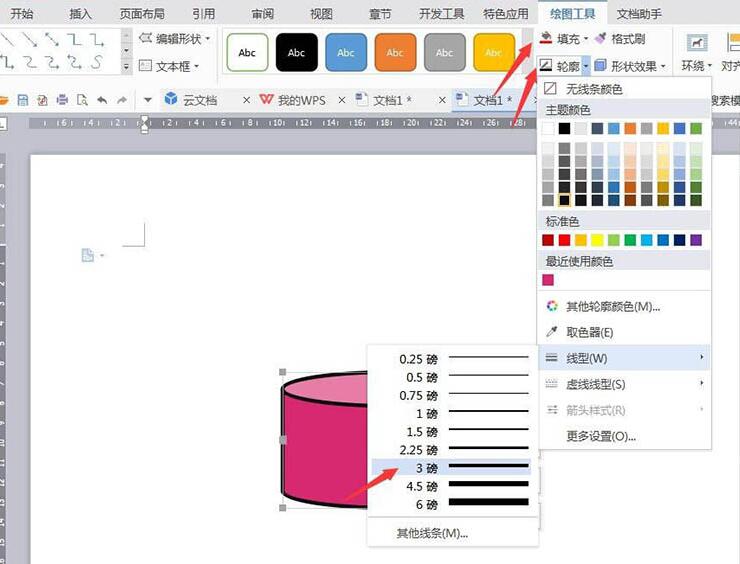Click the ruler tab selector button

pos(3,124)
